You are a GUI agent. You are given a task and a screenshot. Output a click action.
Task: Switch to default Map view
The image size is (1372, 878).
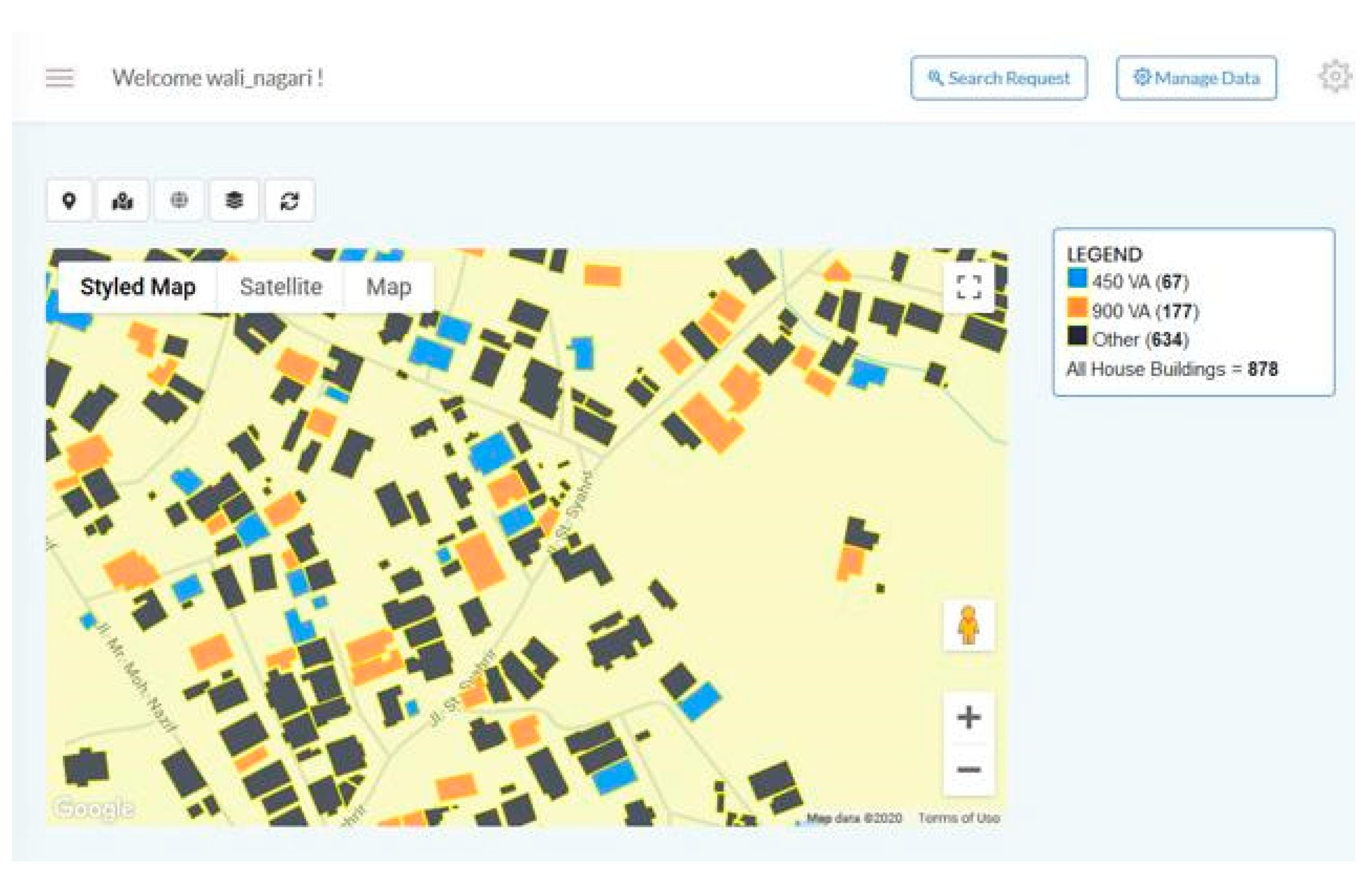[389, 287]
